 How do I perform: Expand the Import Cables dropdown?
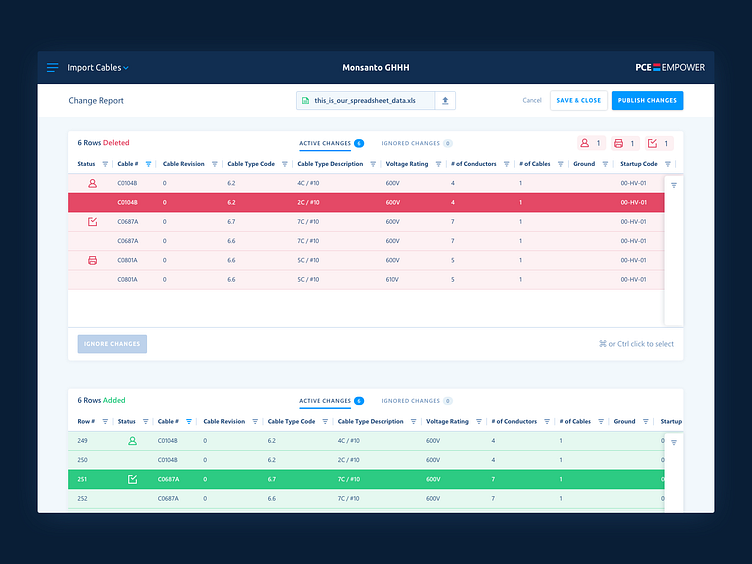click(98, 68)
